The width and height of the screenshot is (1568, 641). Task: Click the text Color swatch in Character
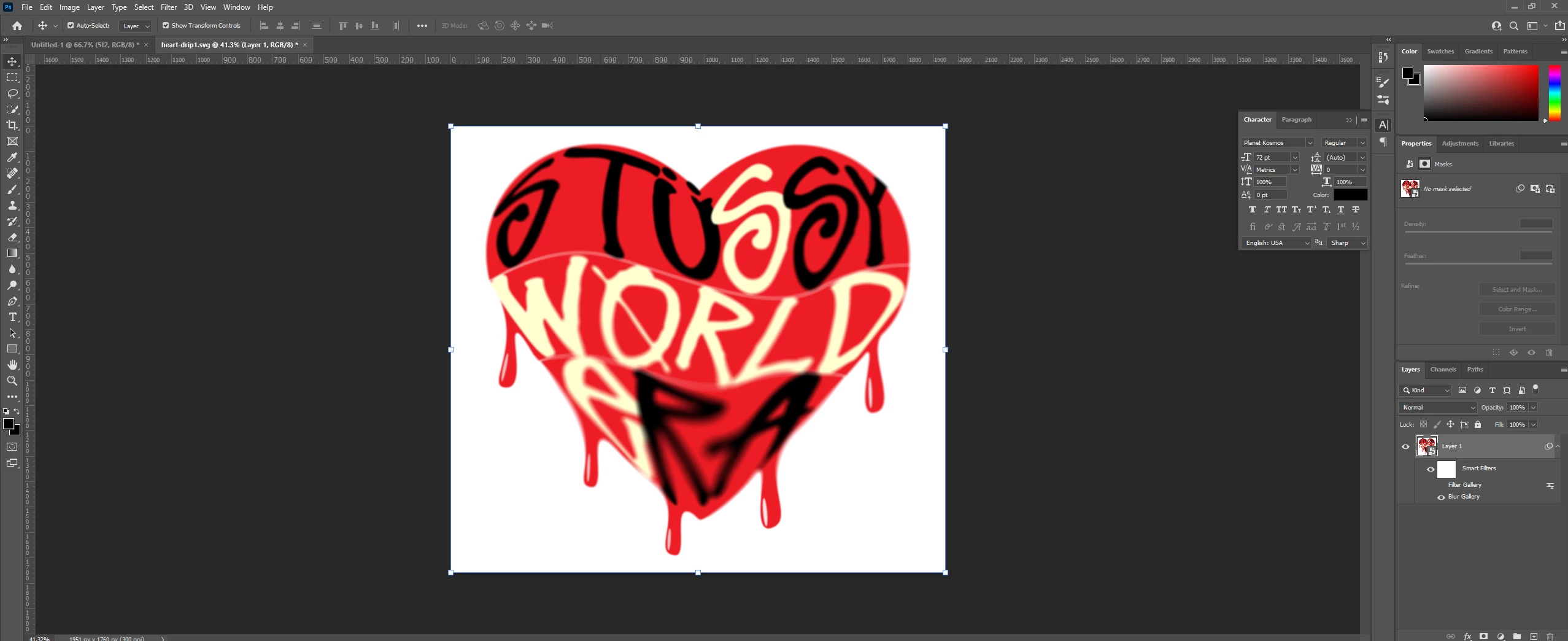[x=1350, y=195]
